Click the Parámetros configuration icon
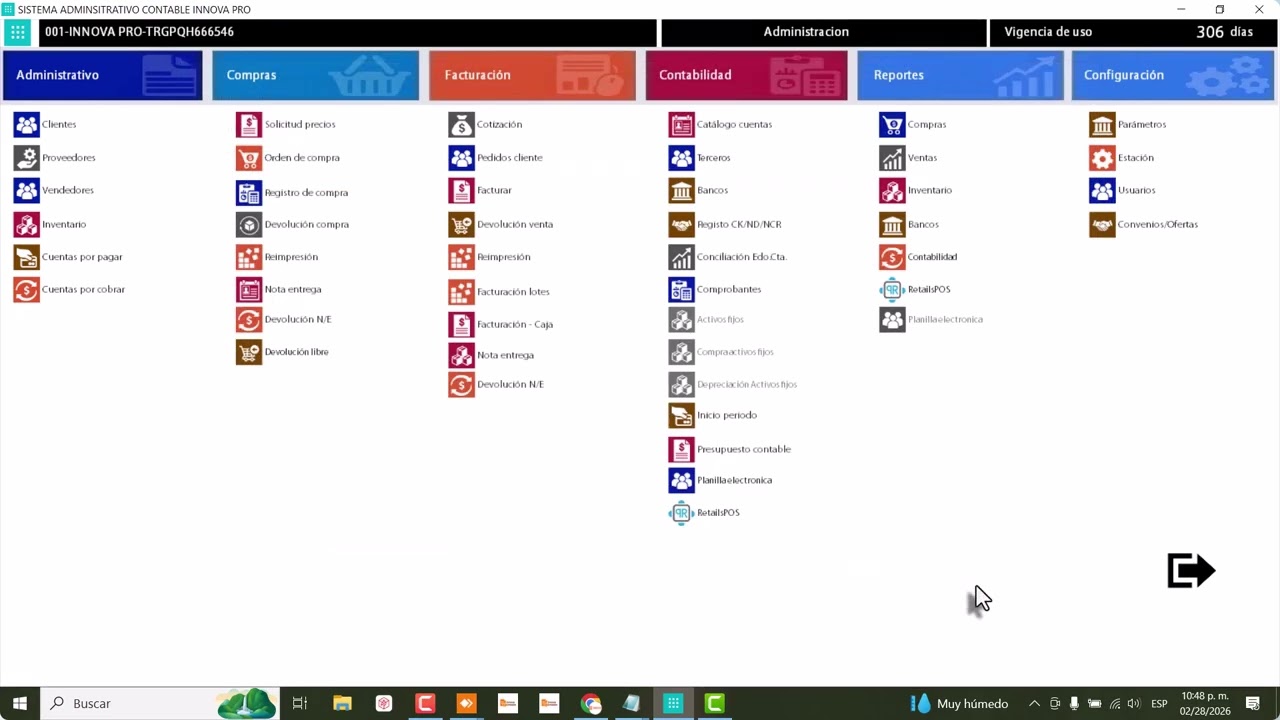 (x=1102, y=125)
